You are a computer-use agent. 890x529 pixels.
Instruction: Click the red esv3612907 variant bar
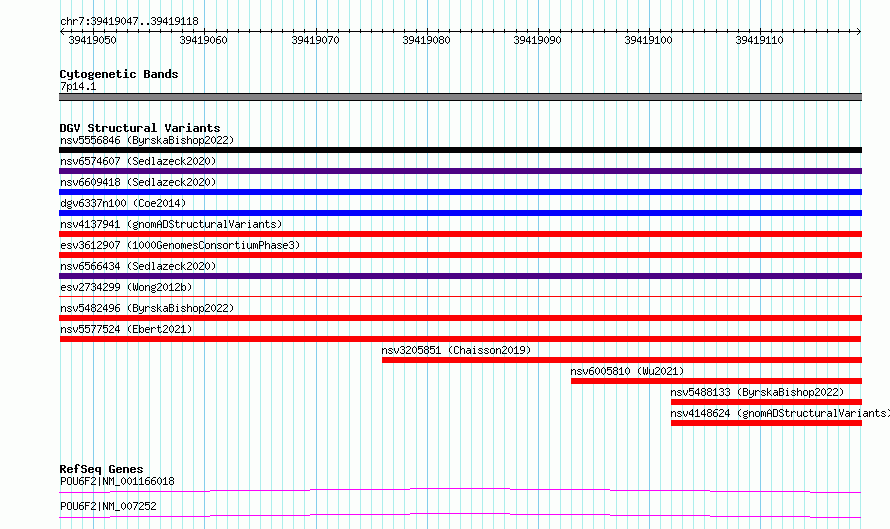point(460,255)
